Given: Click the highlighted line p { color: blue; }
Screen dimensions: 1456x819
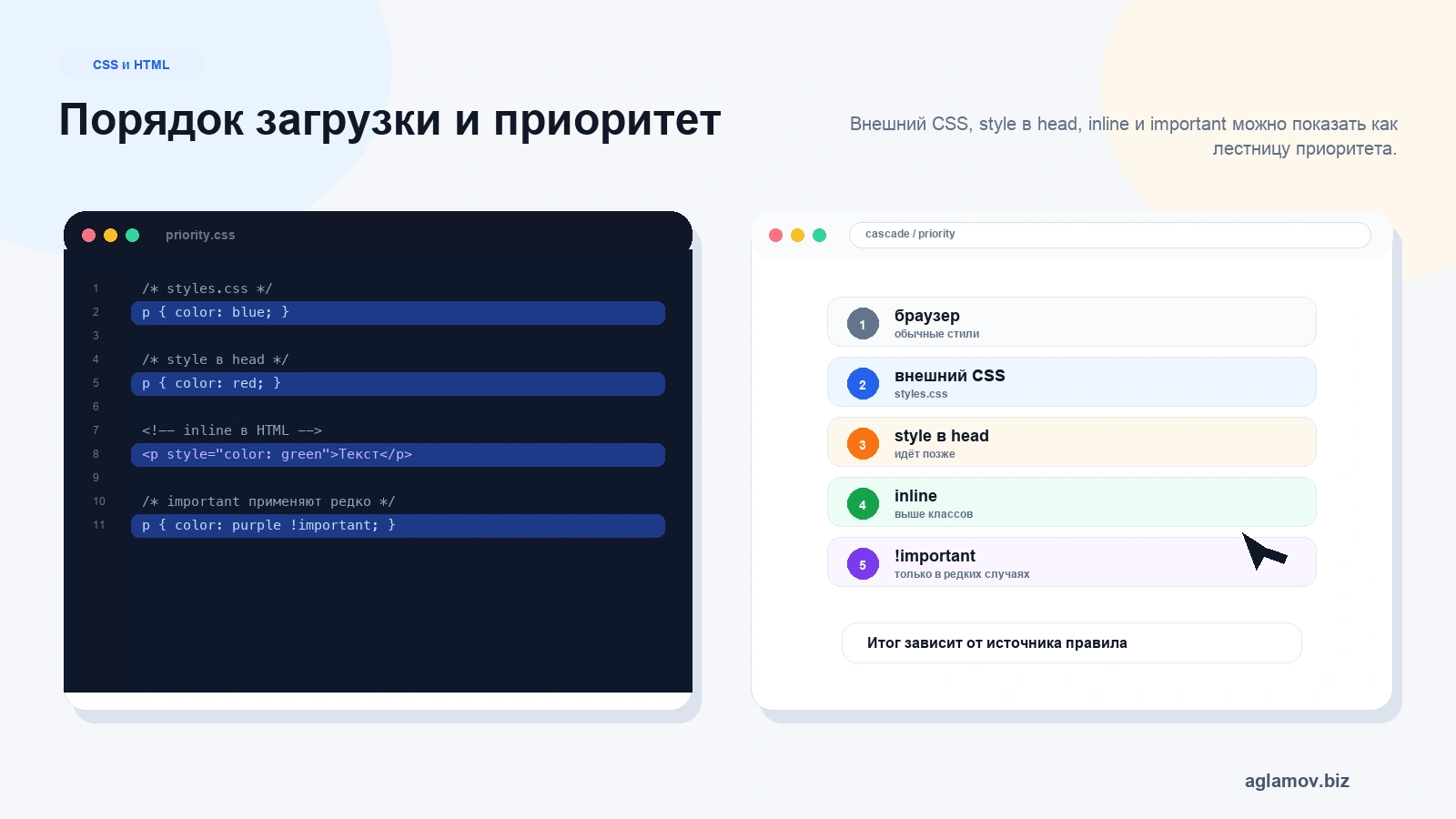Looking at the screenshot, I should coord(398,313).
